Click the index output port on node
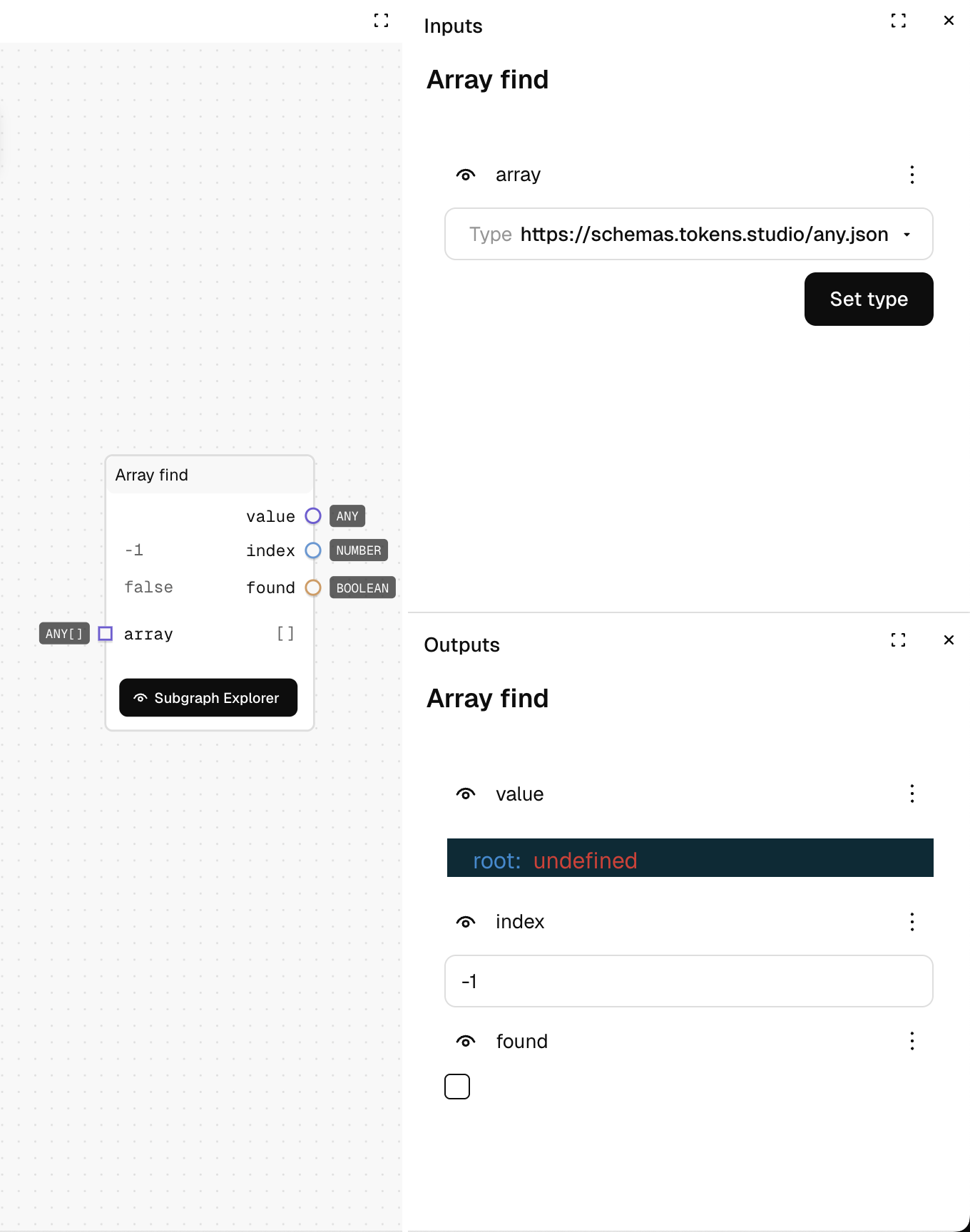The height and width of the screenshot is (1232, 970). coord(313,550)
